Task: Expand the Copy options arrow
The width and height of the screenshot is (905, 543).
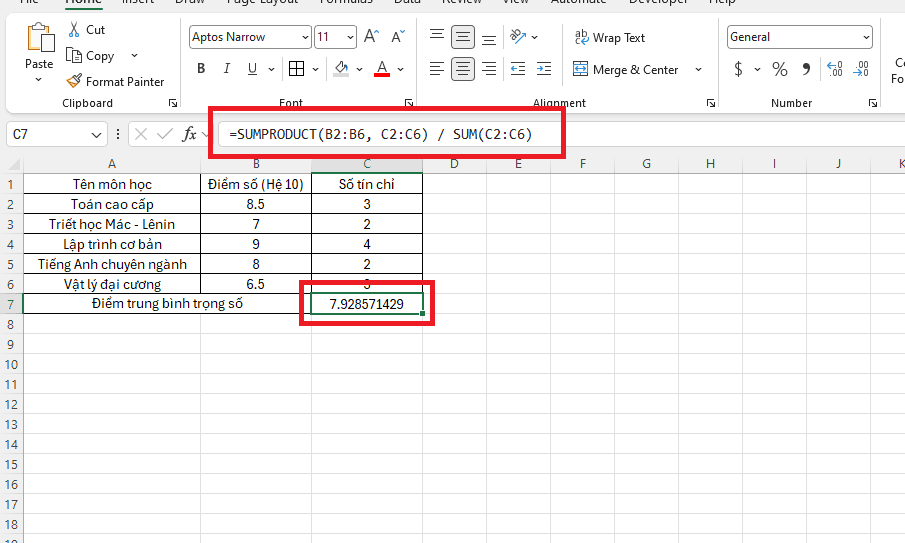Action: click(134, 56)
